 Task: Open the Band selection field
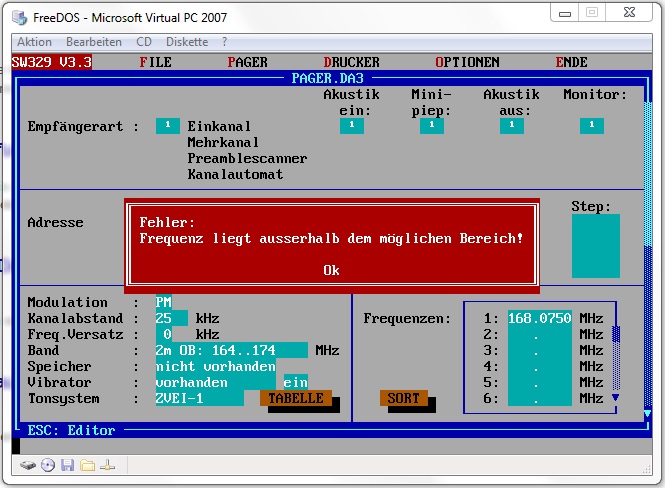point(231,350)
